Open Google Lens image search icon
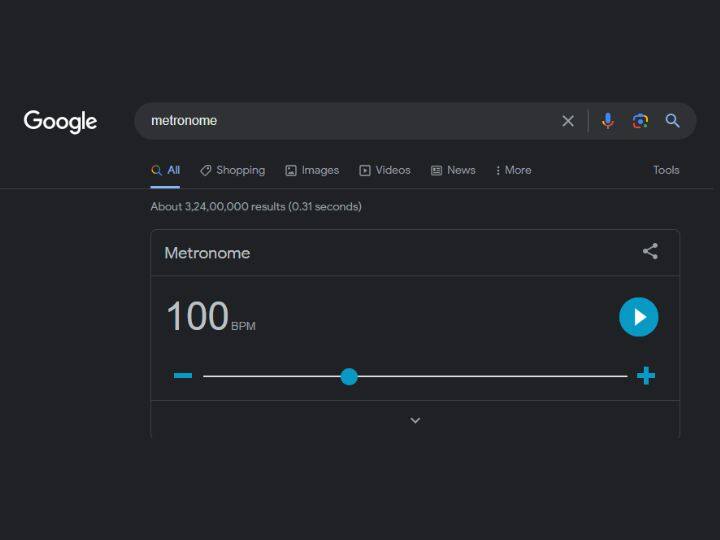This screenshot has height=540, width=720. (x=640, y=121)
